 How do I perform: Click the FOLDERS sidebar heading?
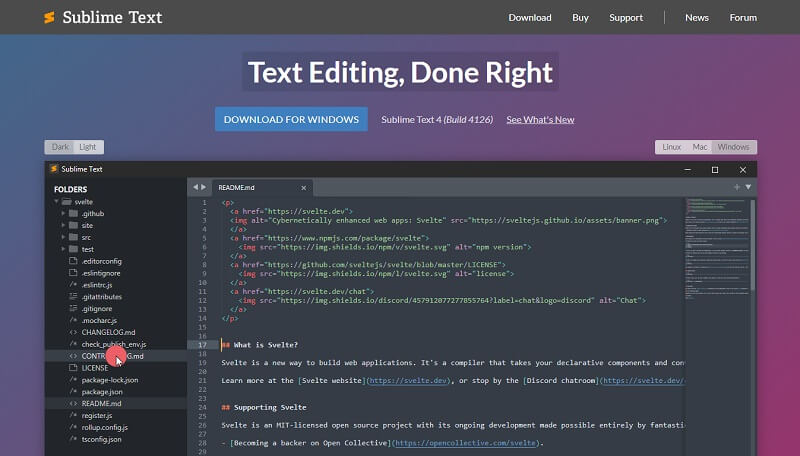[70, 189]
